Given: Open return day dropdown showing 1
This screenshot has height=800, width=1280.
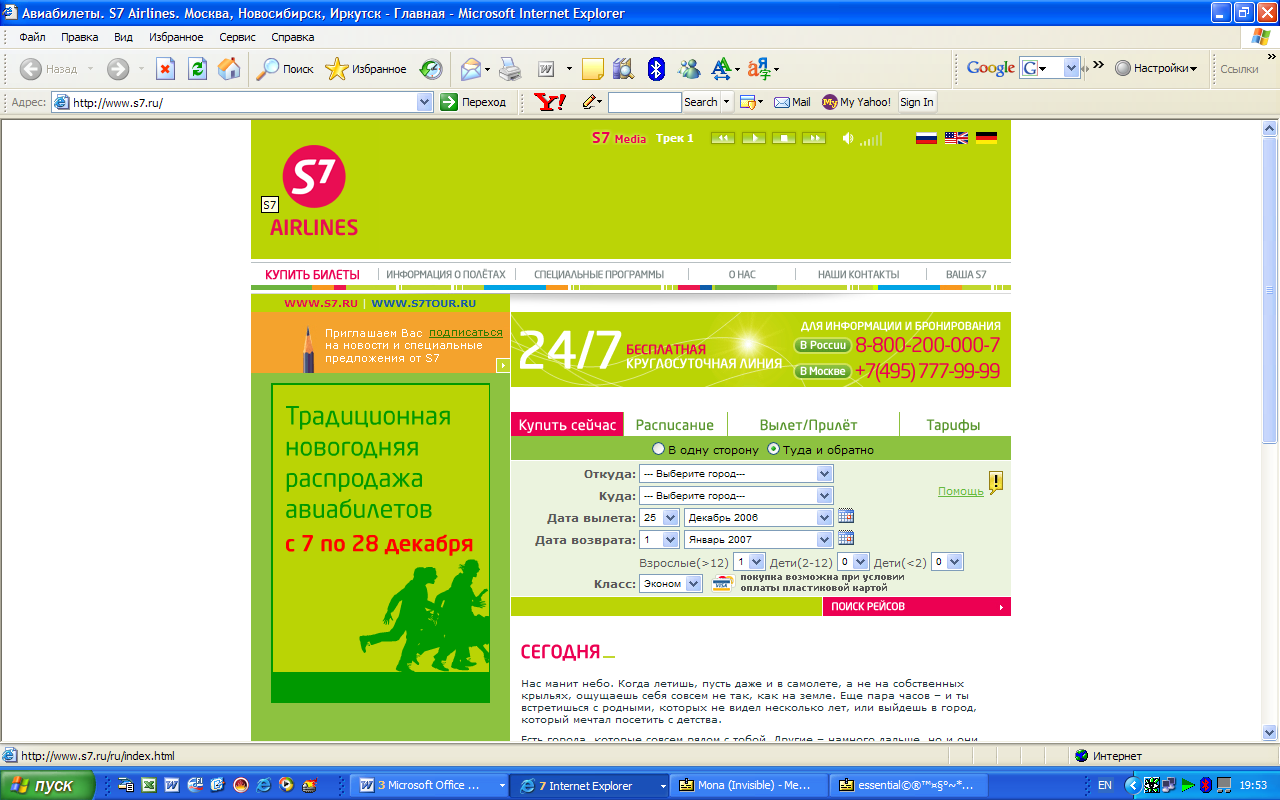Looking at the screenshot, I should pyautogui.click(x=659, y=540).
